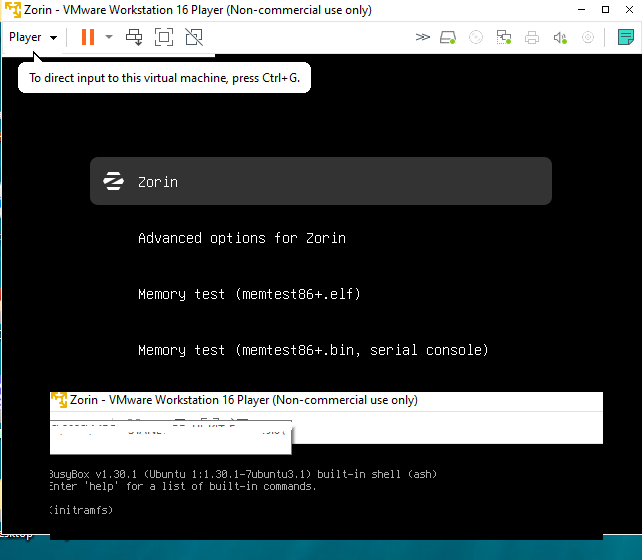Image resolution: width=642 pixels, height=560 pixels.
Task: Toggle Unity mode icon
Action: tap(194, 37)
